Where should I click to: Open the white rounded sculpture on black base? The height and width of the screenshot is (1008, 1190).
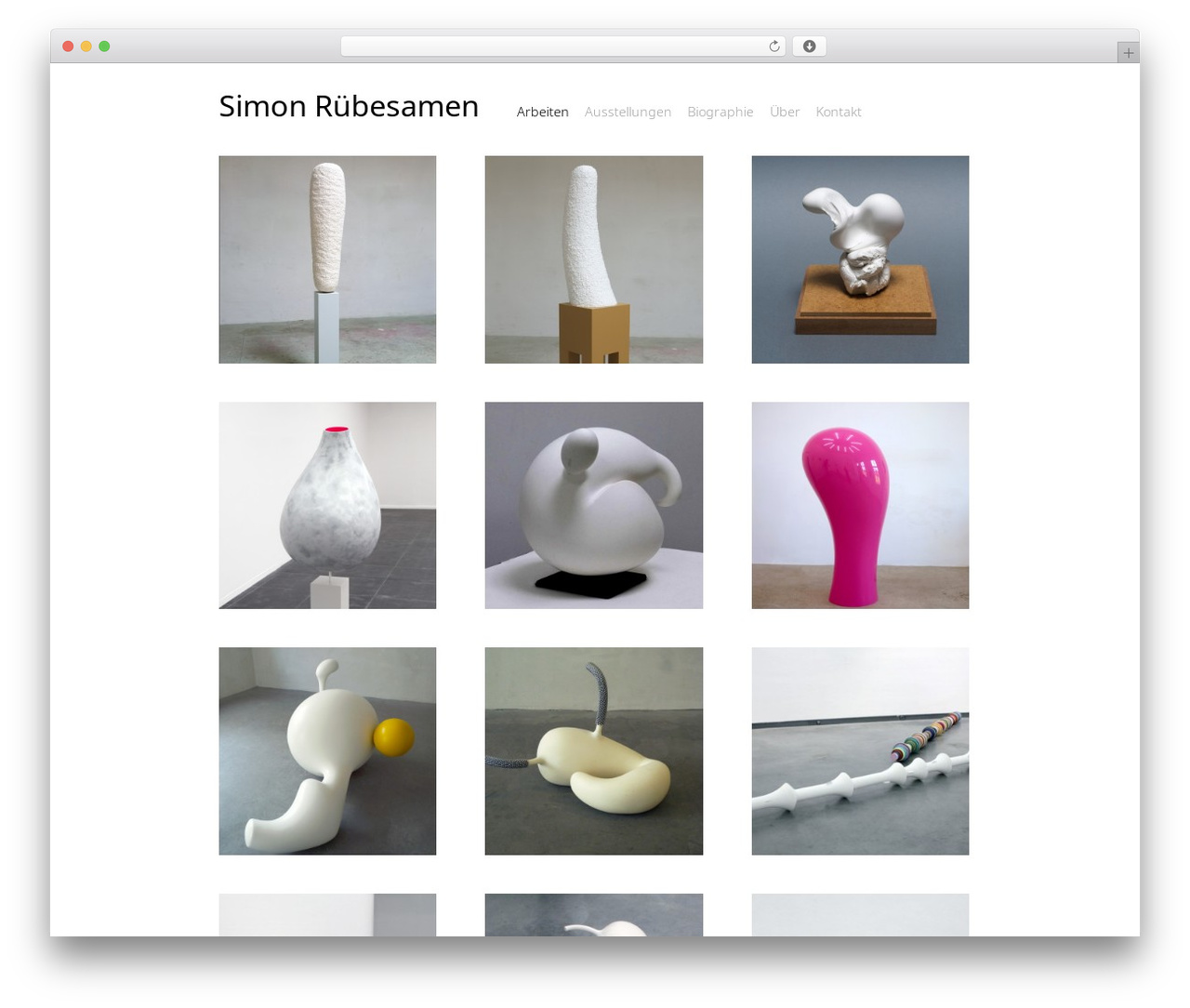[x=594, y=506]
